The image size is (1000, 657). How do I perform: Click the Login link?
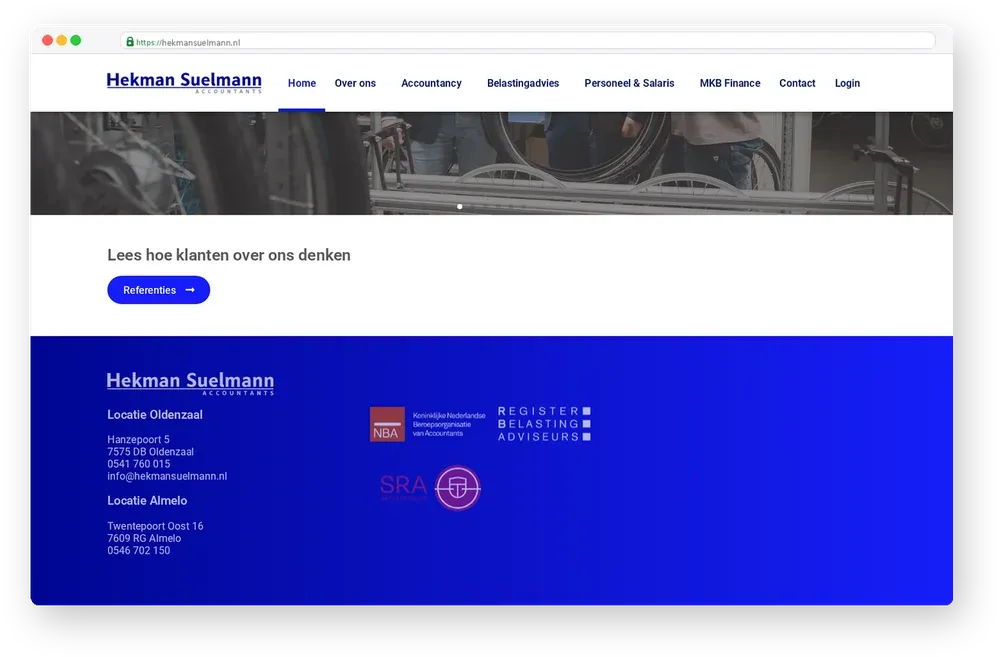[x=847, y=83]
